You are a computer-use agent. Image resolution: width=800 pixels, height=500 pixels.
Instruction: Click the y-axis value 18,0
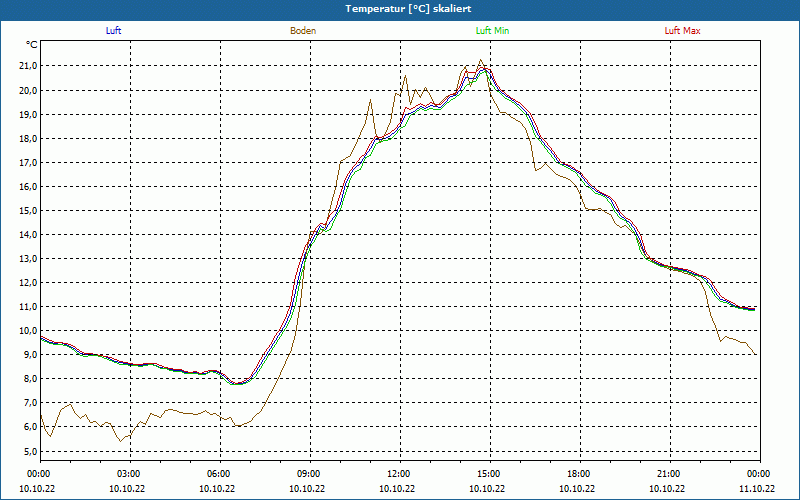tap(28, 138)
